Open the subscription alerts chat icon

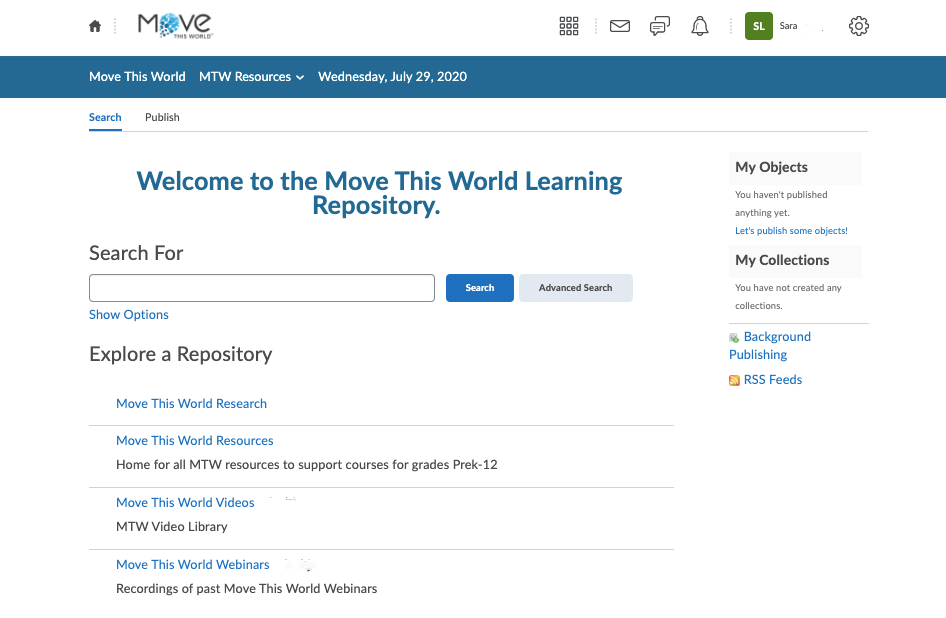coord(659,26)
